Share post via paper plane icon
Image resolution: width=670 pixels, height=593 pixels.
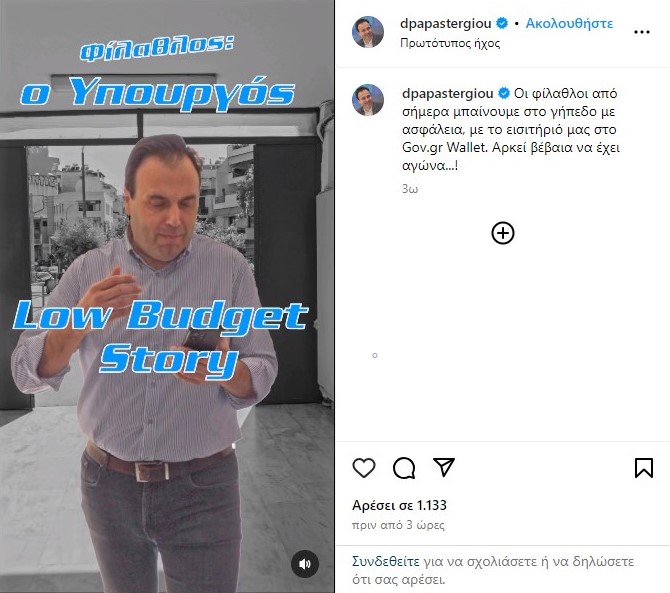(x=444, y=467)
